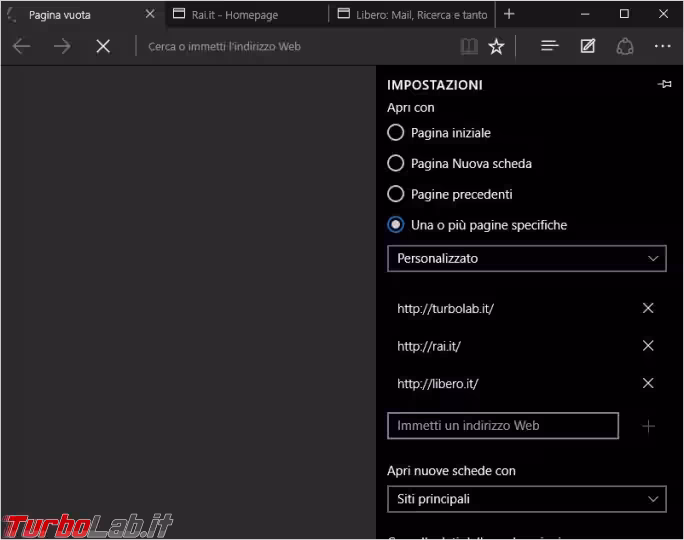Screen dimensions: 684x540
Task: Open the Personalizzato dropdown
Action: click(527, 259)
